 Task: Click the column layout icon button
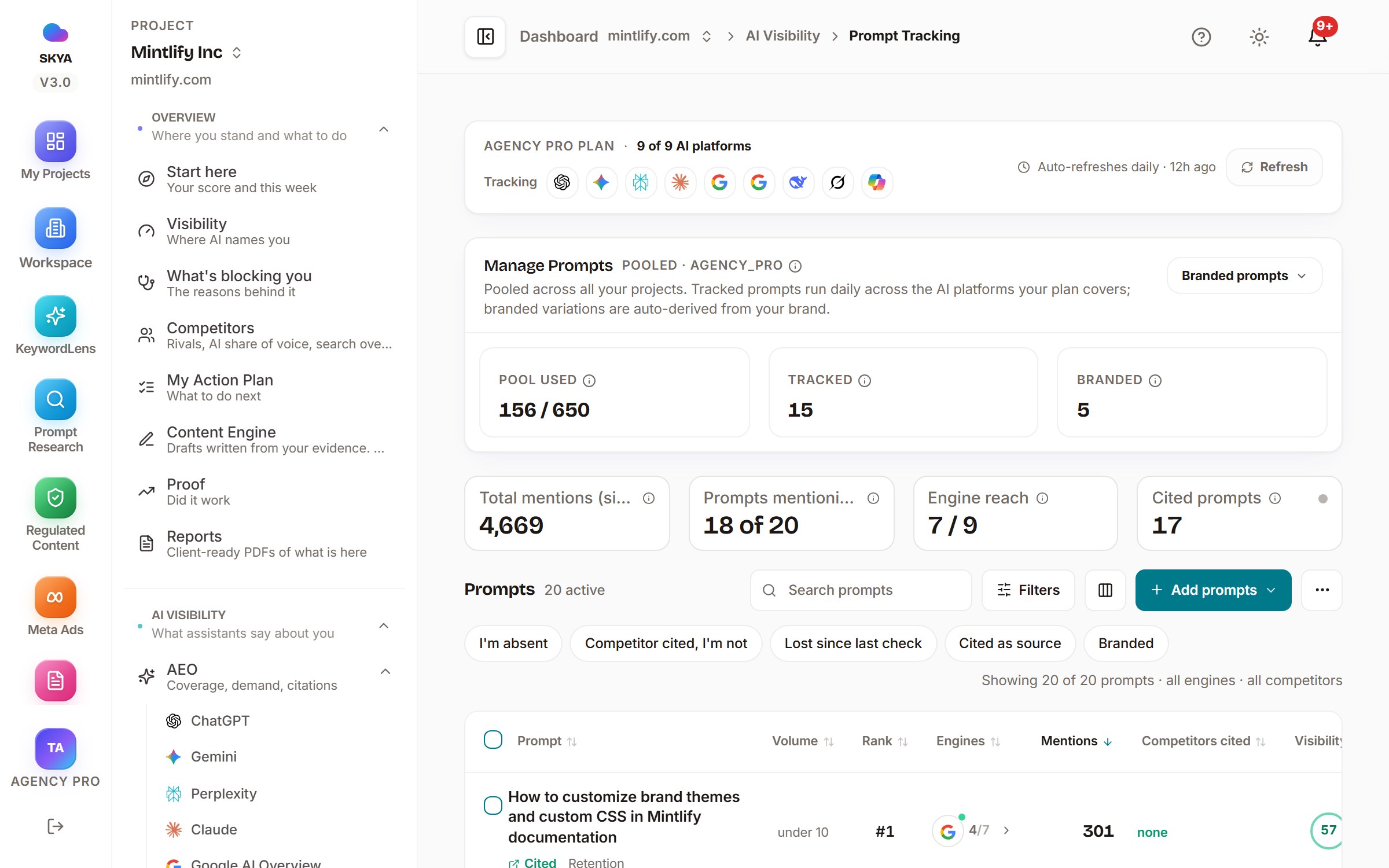1105,590
